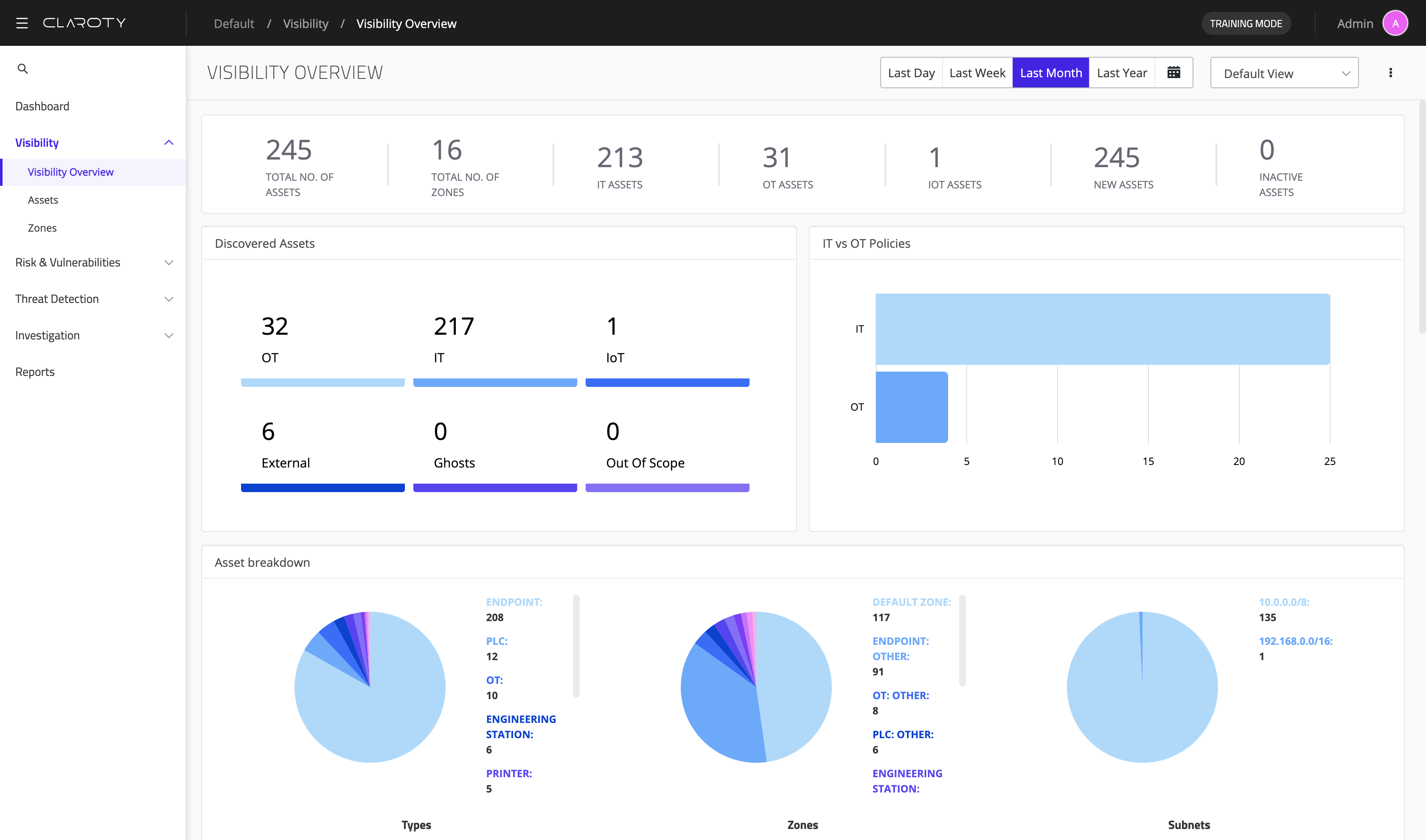This screenshot has width=1426, height=840.
Task: Click the Claroty logo
Action: tap(84, 23)
